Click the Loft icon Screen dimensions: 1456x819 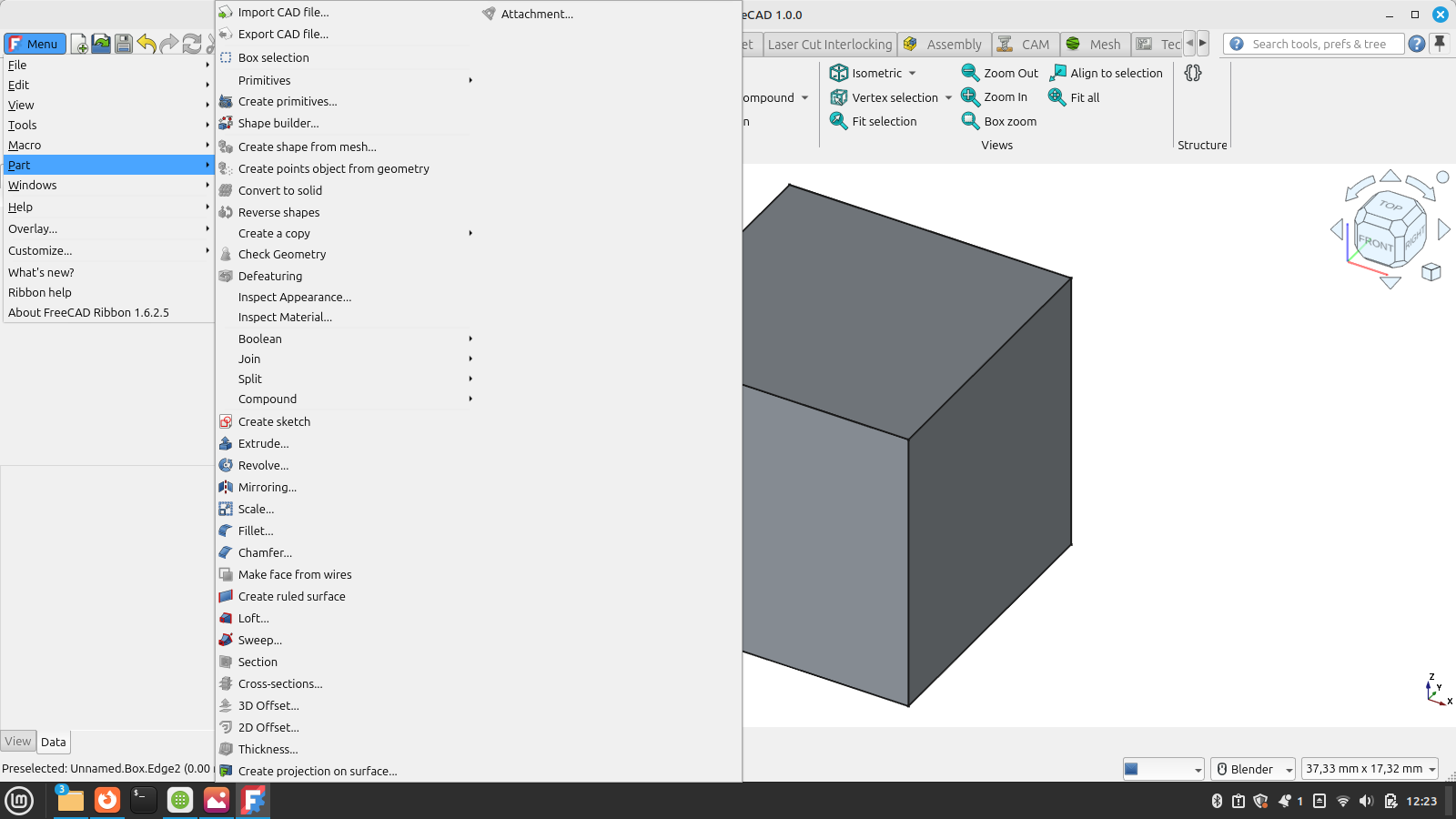(226, 618)
